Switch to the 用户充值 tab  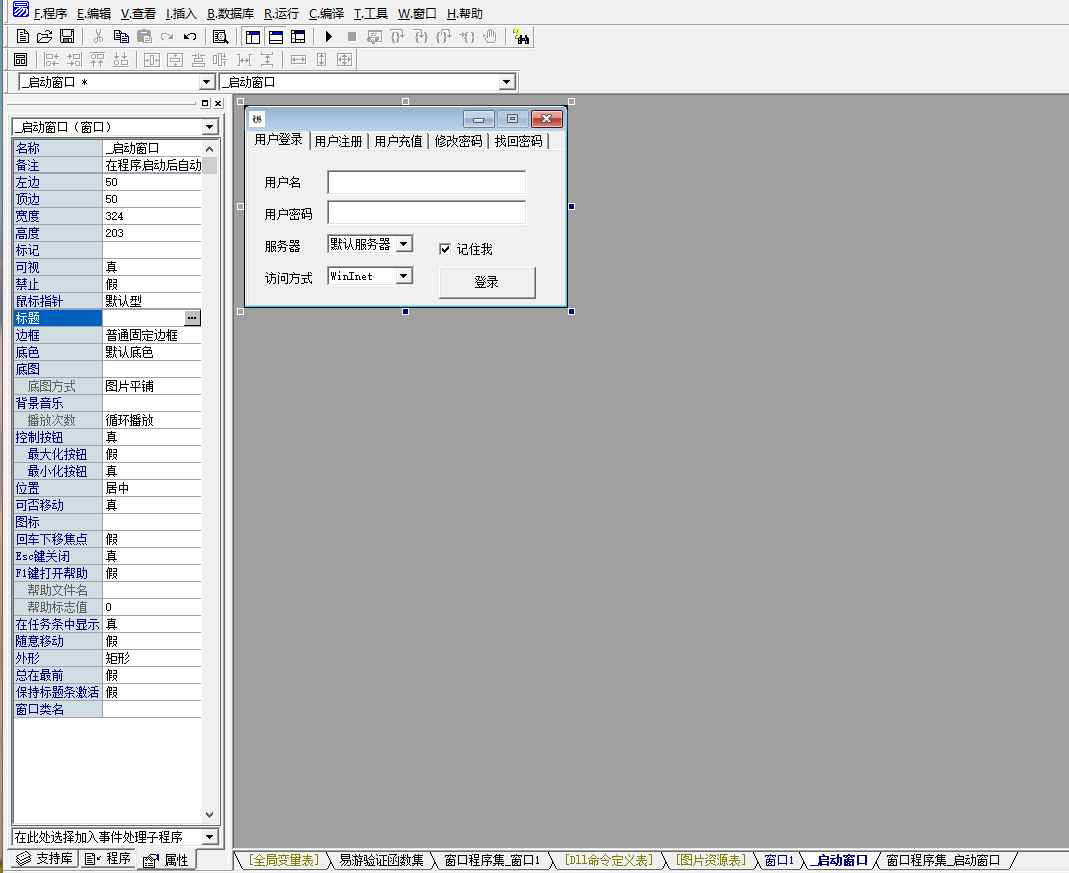[398, 141]
